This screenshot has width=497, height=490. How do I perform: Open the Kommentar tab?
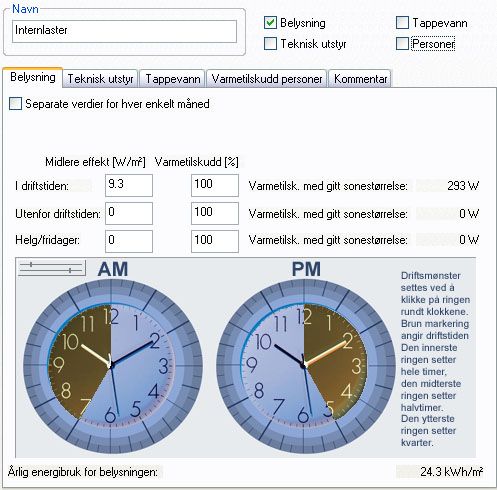[360, 79]
